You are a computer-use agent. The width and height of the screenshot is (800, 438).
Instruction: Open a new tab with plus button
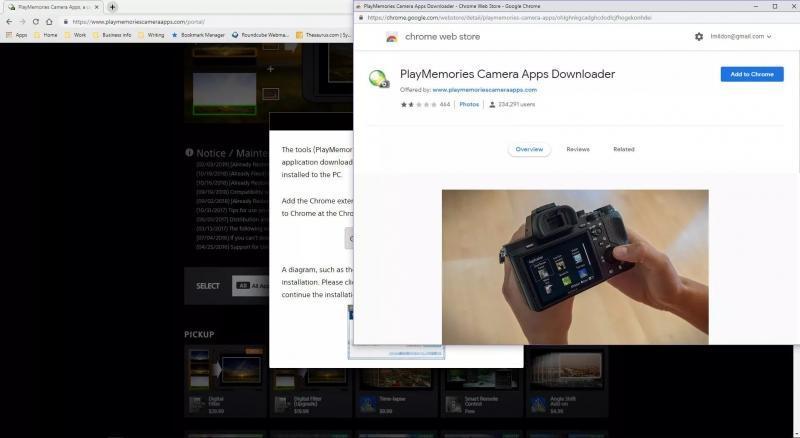tap(112, 7)
